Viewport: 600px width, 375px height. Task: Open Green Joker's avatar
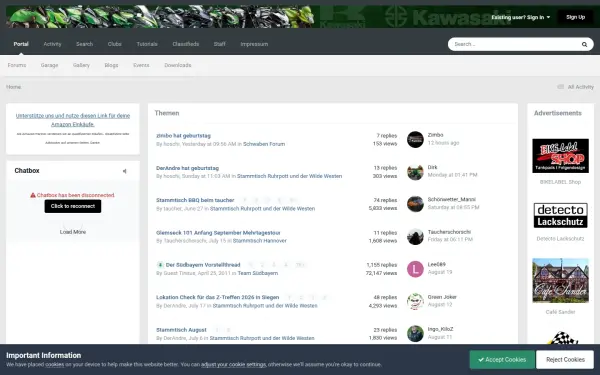[415, 301]
